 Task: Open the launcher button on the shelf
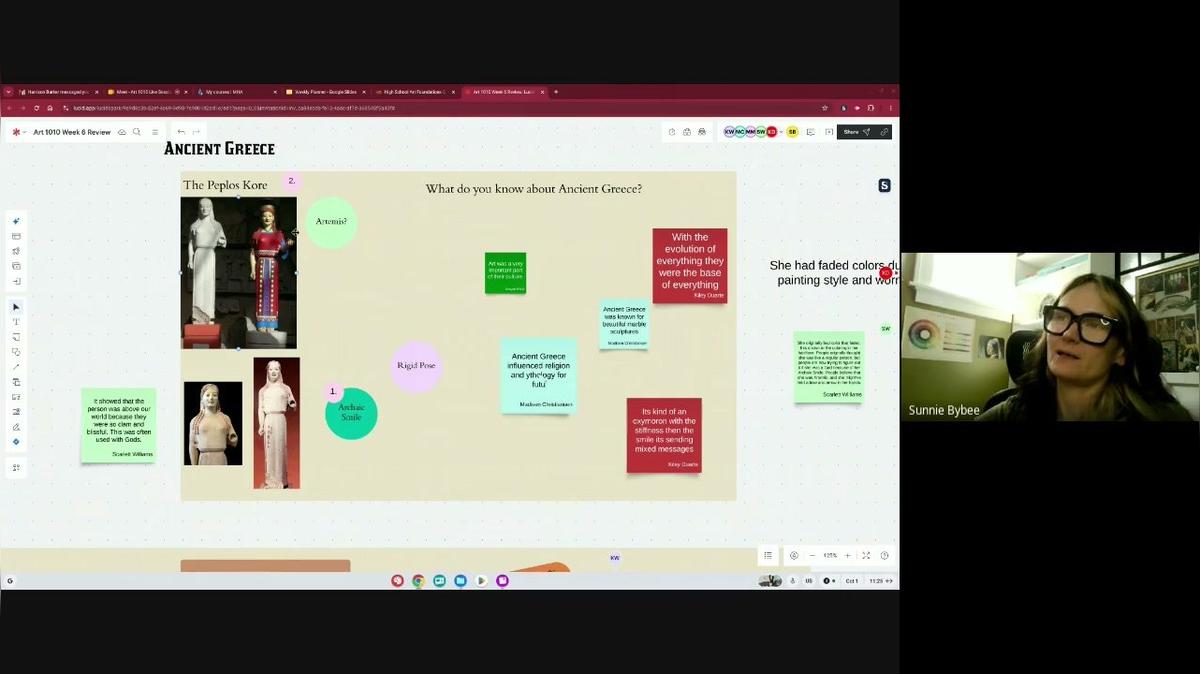click(x=10, y=581)
